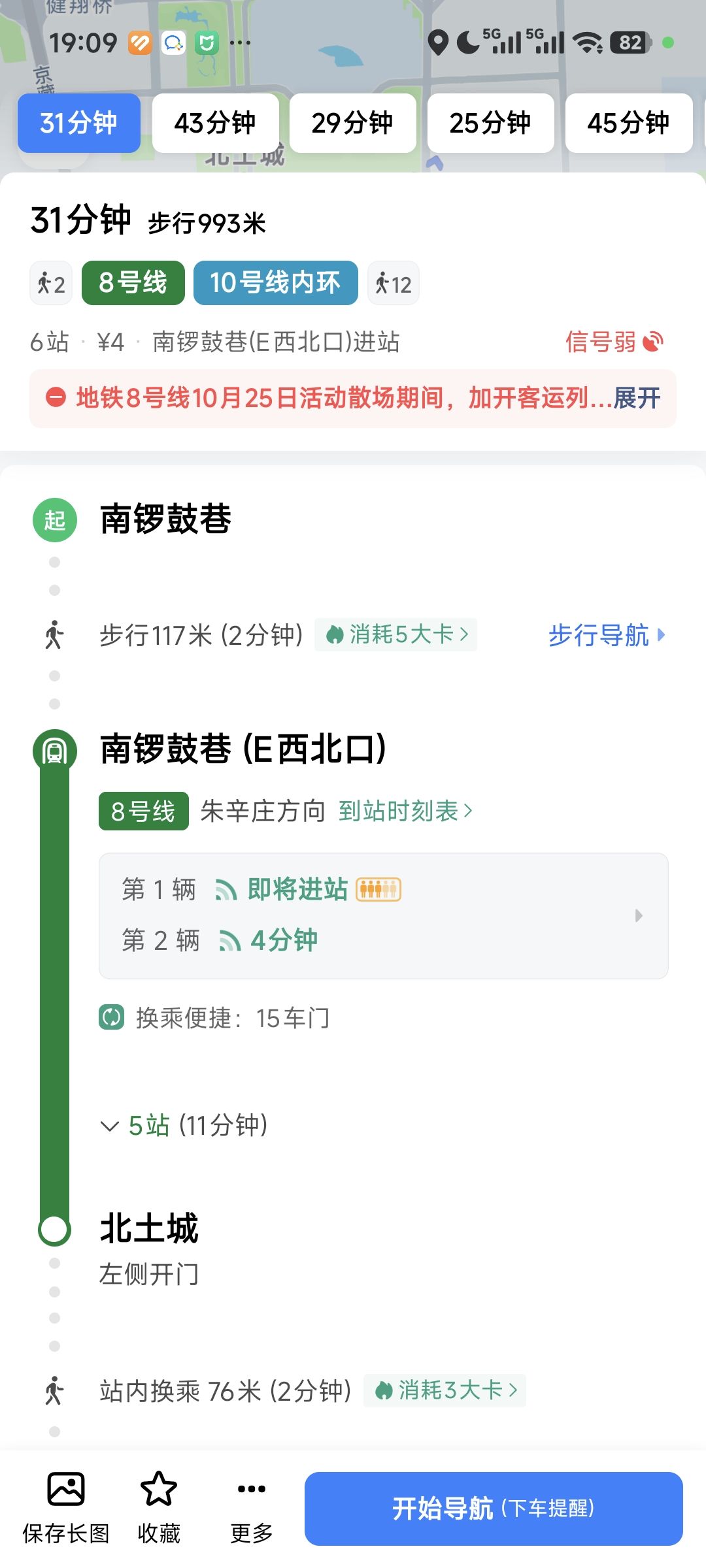Expand the 5 stations list

pyautogui.click(x=184, y=1126)
